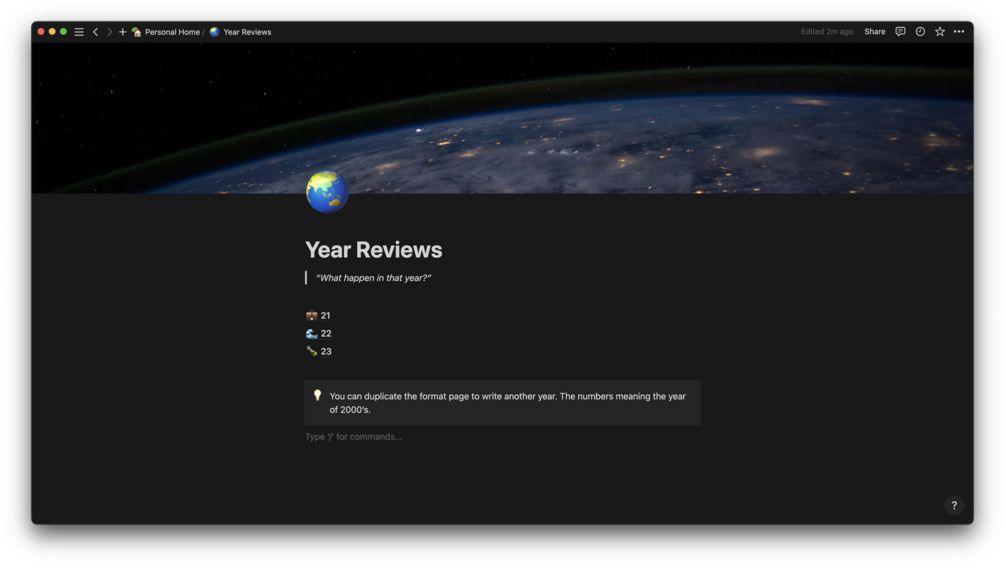Click the quote "What happen in that year?"
Screen dimensions: 1005x566
(x=374, y=278)
